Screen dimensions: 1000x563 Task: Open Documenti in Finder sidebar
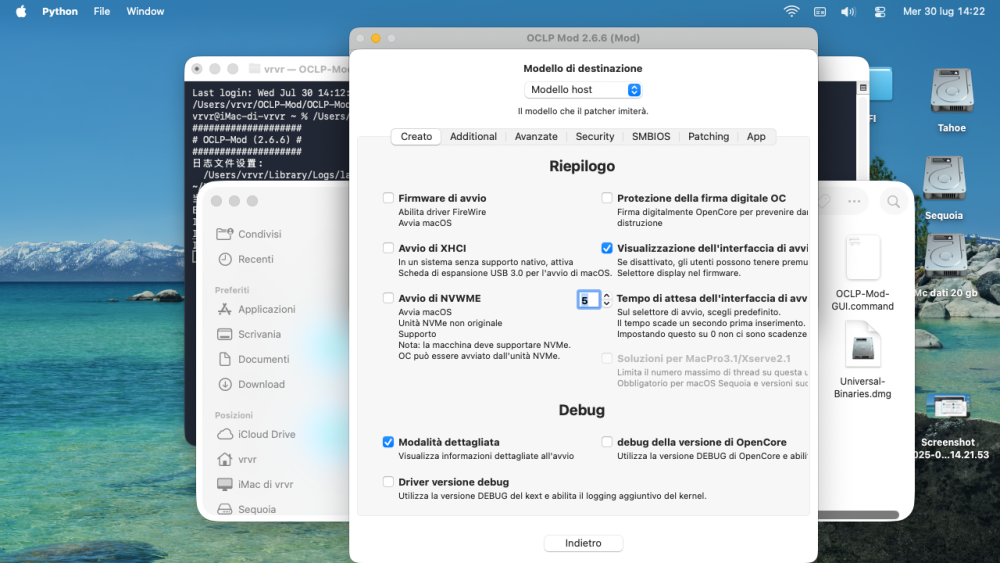pos(253,359)
